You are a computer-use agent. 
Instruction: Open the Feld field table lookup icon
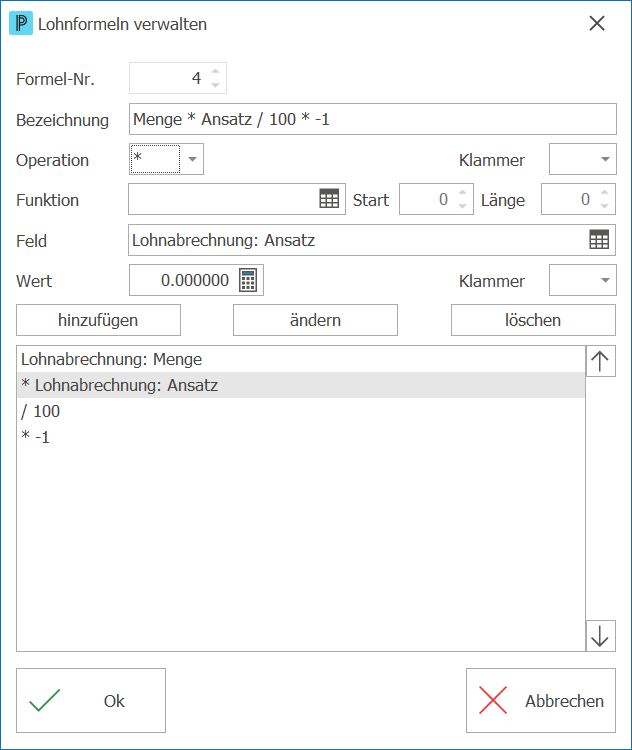tap(599, 239)
